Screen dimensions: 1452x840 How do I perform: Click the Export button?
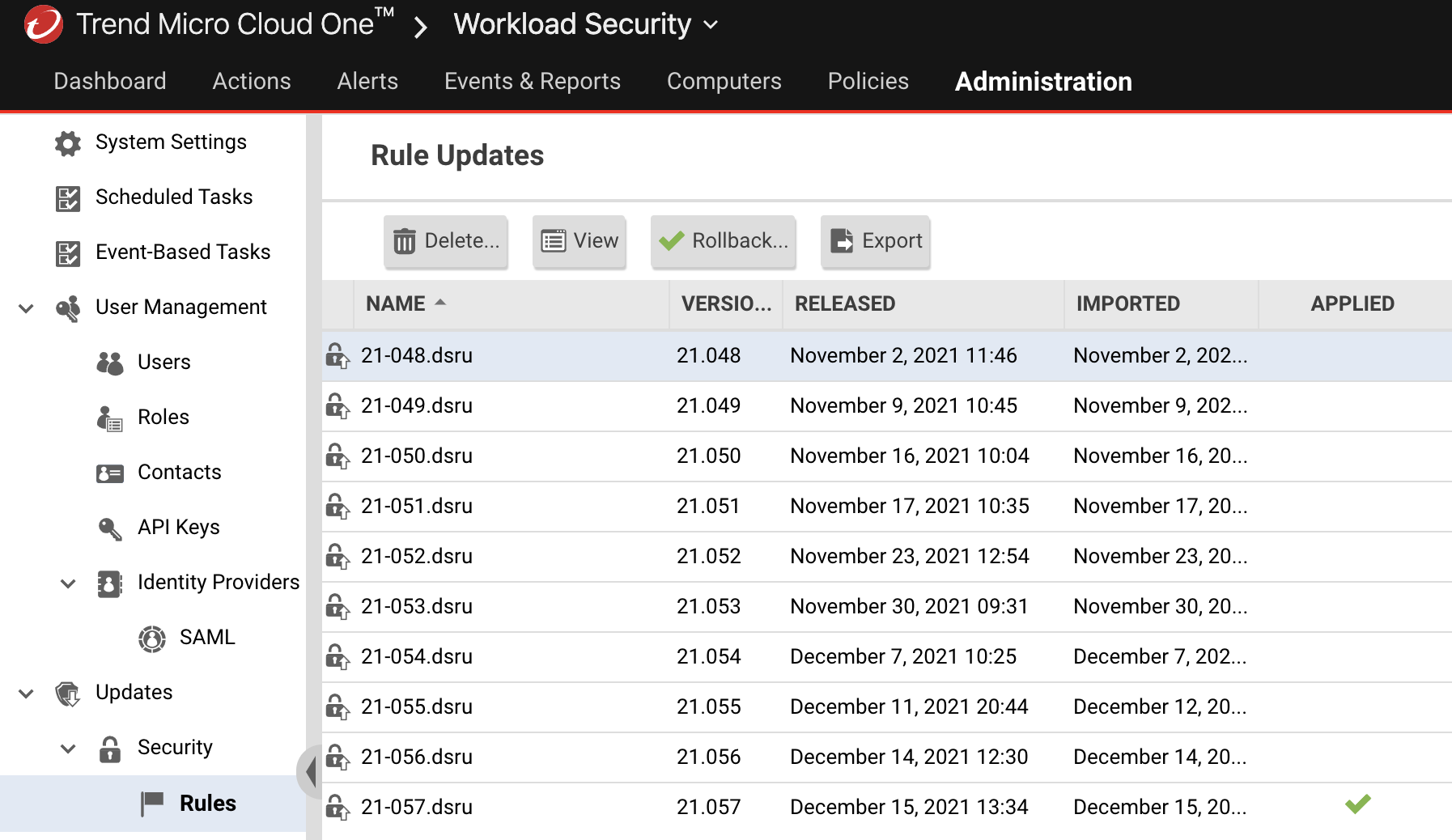(x=875, y=241)
